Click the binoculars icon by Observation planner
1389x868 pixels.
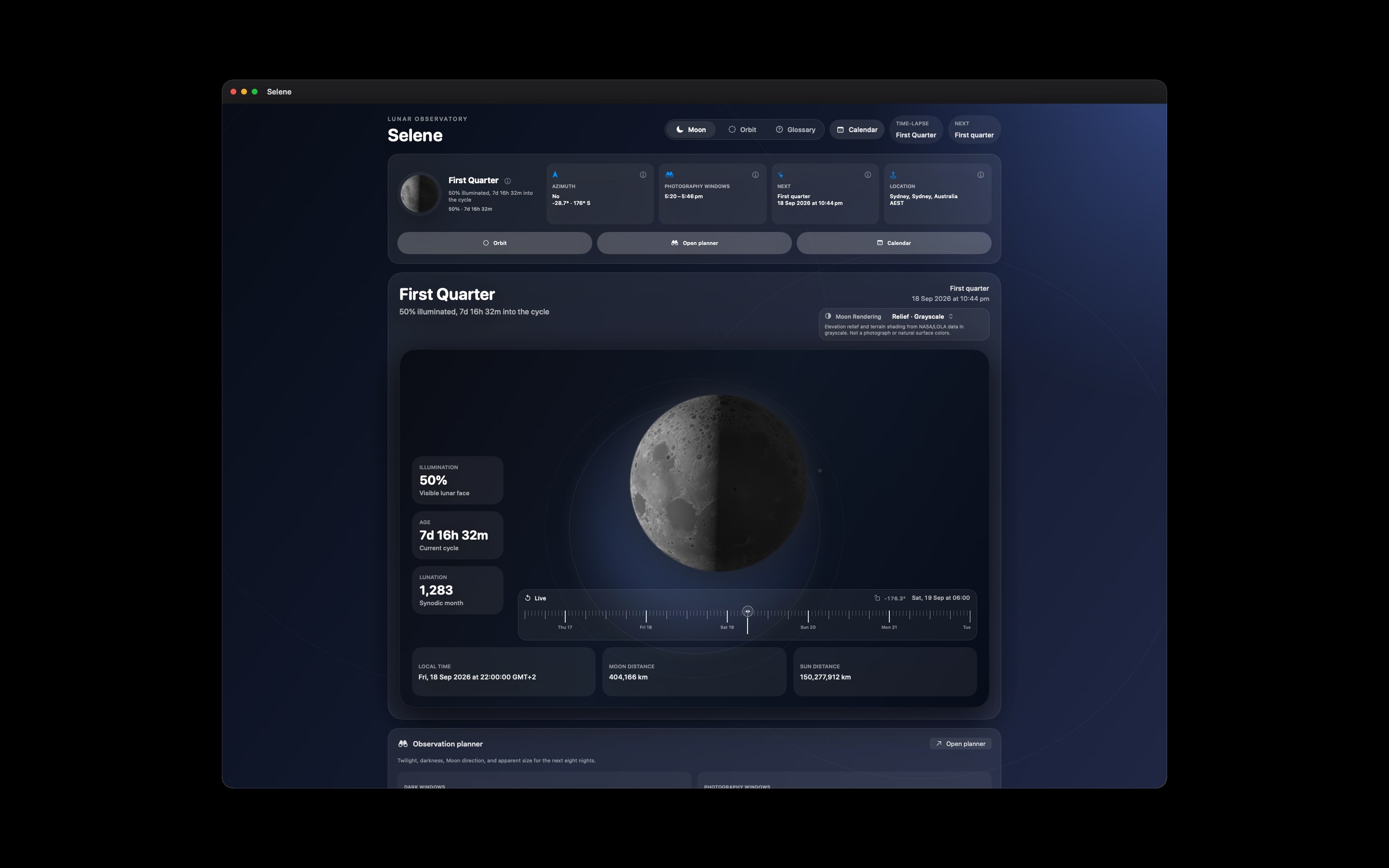403,744
